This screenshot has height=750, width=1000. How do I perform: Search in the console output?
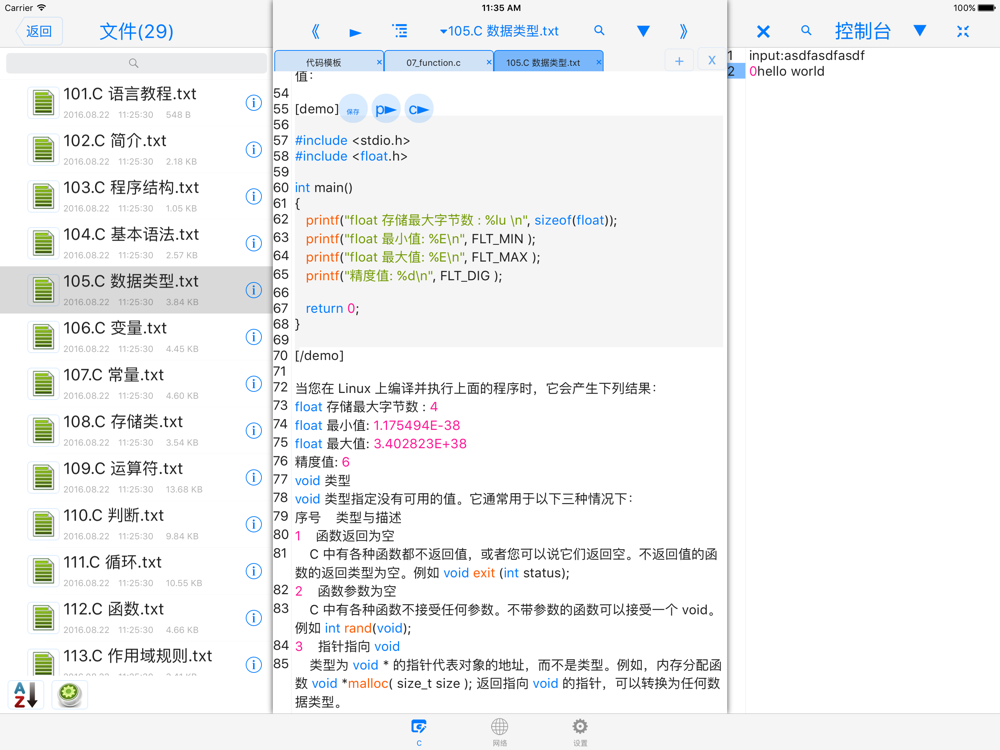(806, 30)
